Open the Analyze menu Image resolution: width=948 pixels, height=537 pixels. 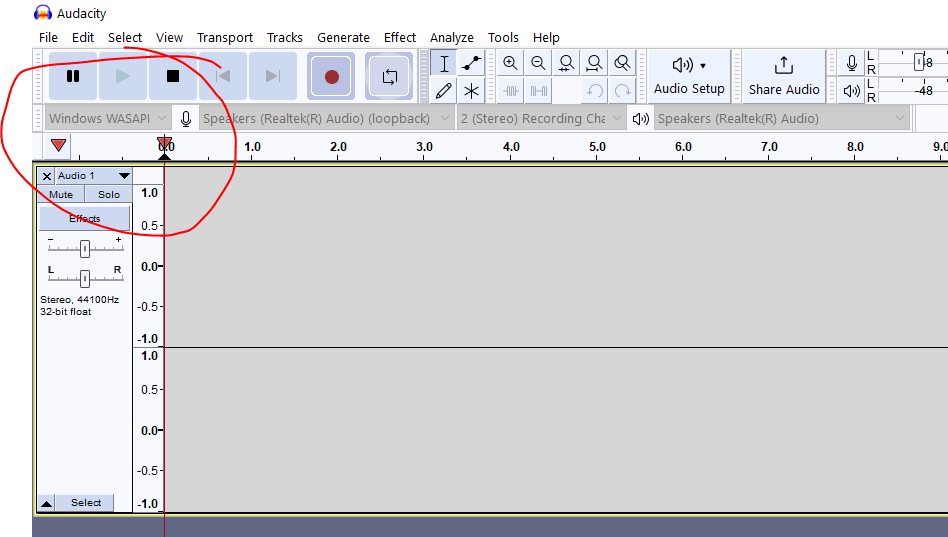(x=452, y=37)
